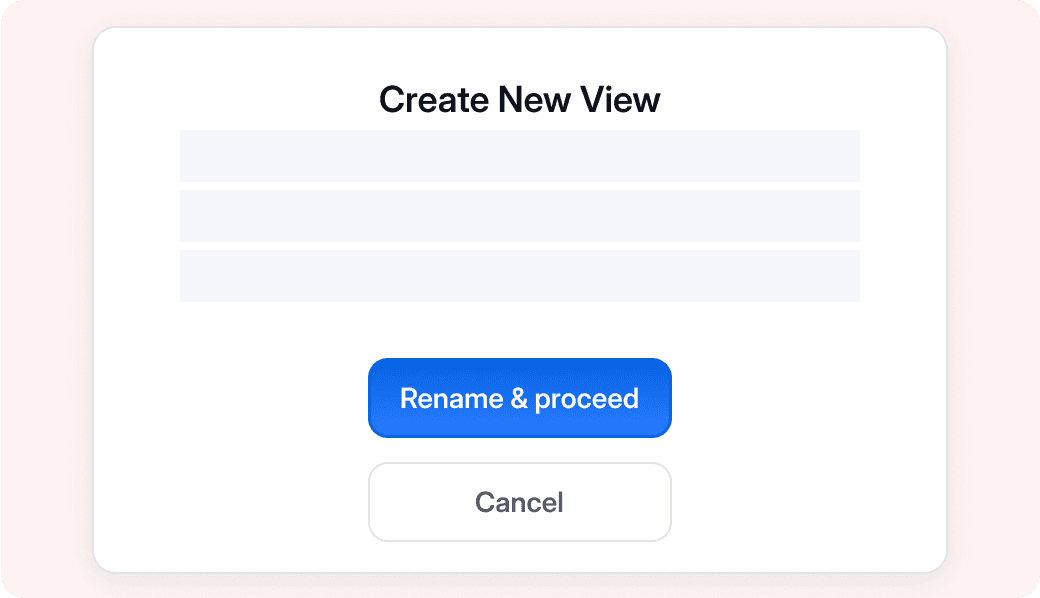This screenshot has width=1040, height=598.
Task: Dismiss dialog using the outlined Cancel button
Action: 519,502
